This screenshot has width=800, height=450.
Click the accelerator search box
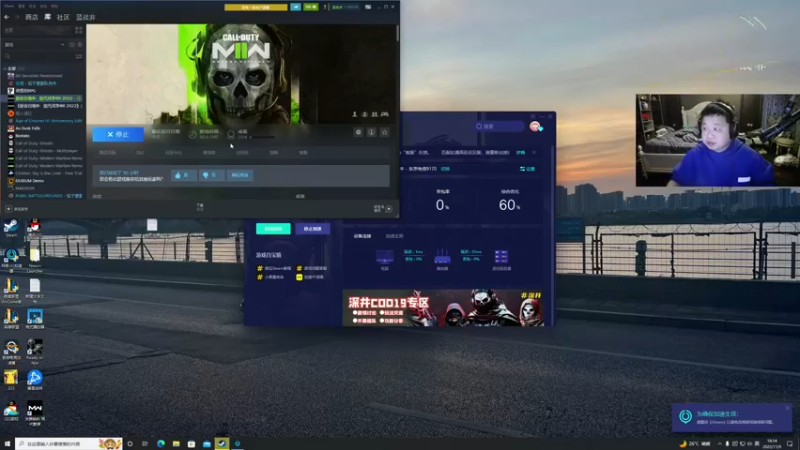499,126
